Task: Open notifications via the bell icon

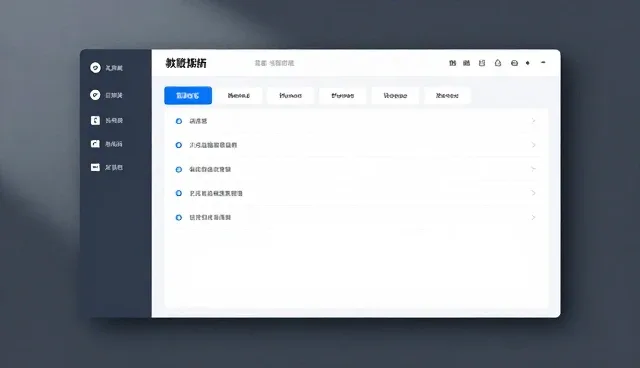Action: (x=498, y=63)
